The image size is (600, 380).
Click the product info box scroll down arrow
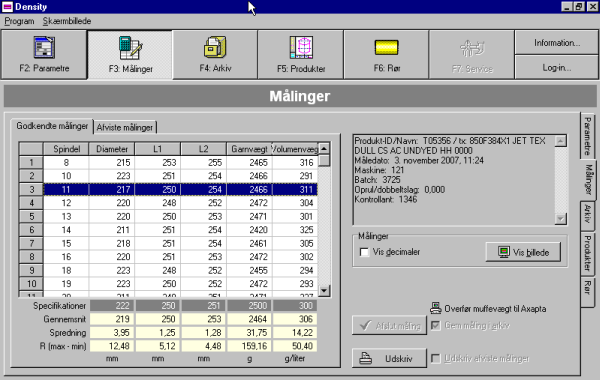coord(561,219)
